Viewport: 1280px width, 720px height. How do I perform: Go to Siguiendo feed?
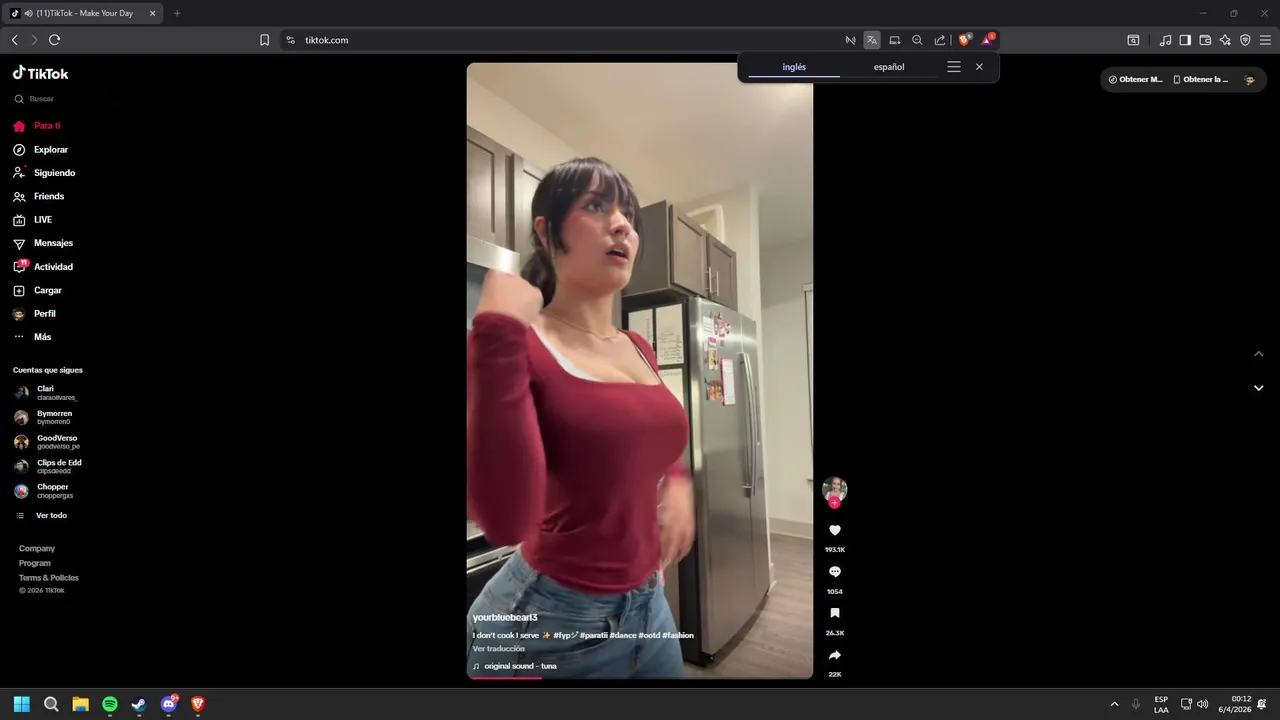pyautogui.click(x=44, y=173)
